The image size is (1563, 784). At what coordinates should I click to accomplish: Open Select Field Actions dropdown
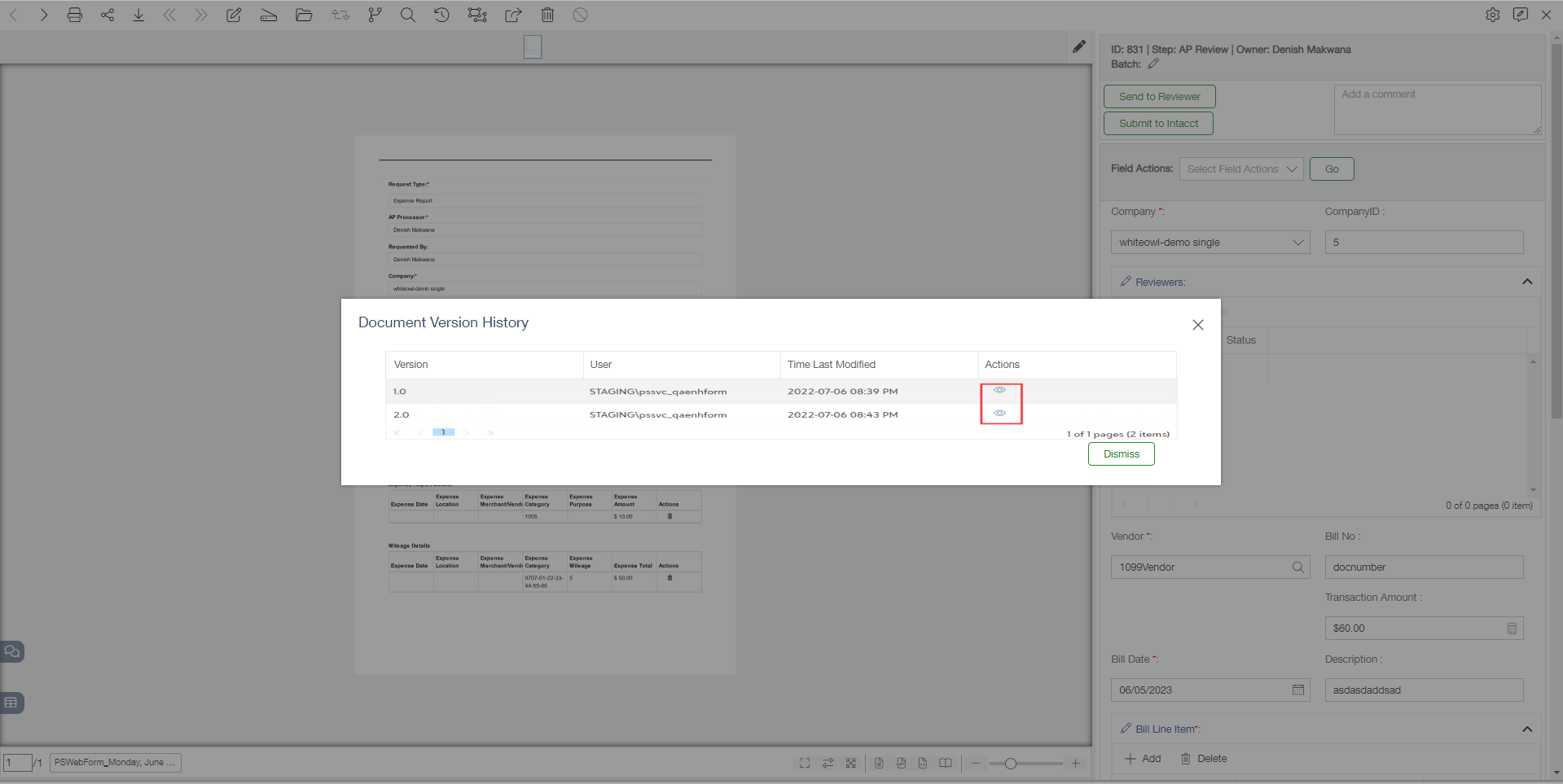click(x=1241, y=169)
